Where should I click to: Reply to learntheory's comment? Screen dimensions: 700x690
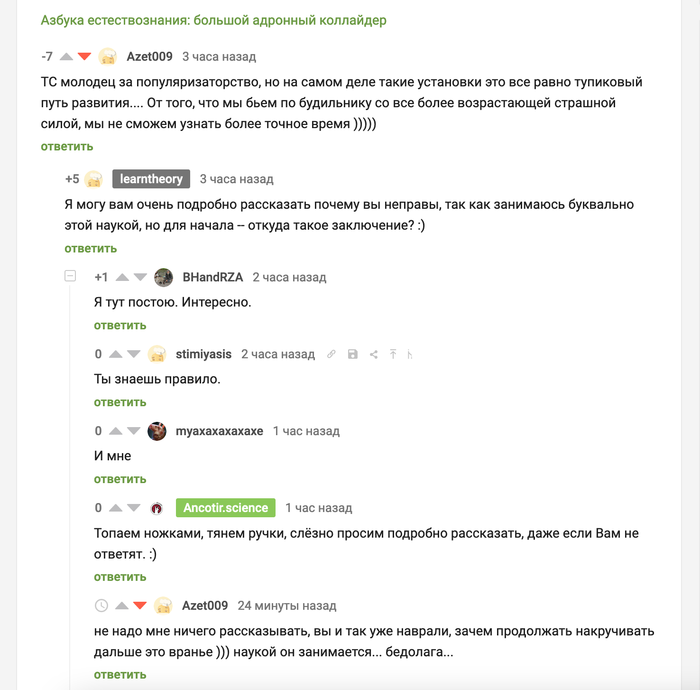click(x=91, y=248)
